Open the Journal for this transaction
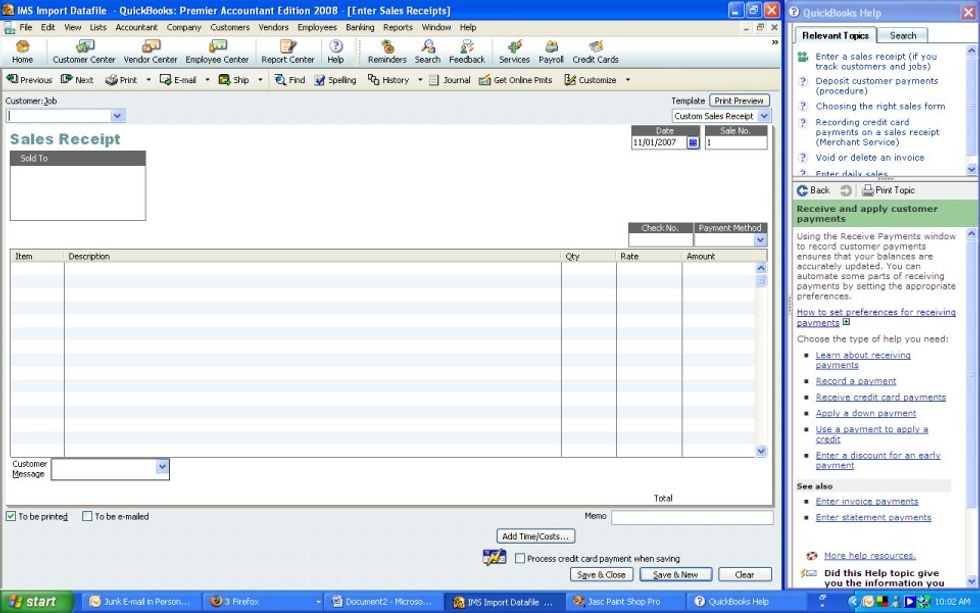The image size is (980, 613). (449, 80)
